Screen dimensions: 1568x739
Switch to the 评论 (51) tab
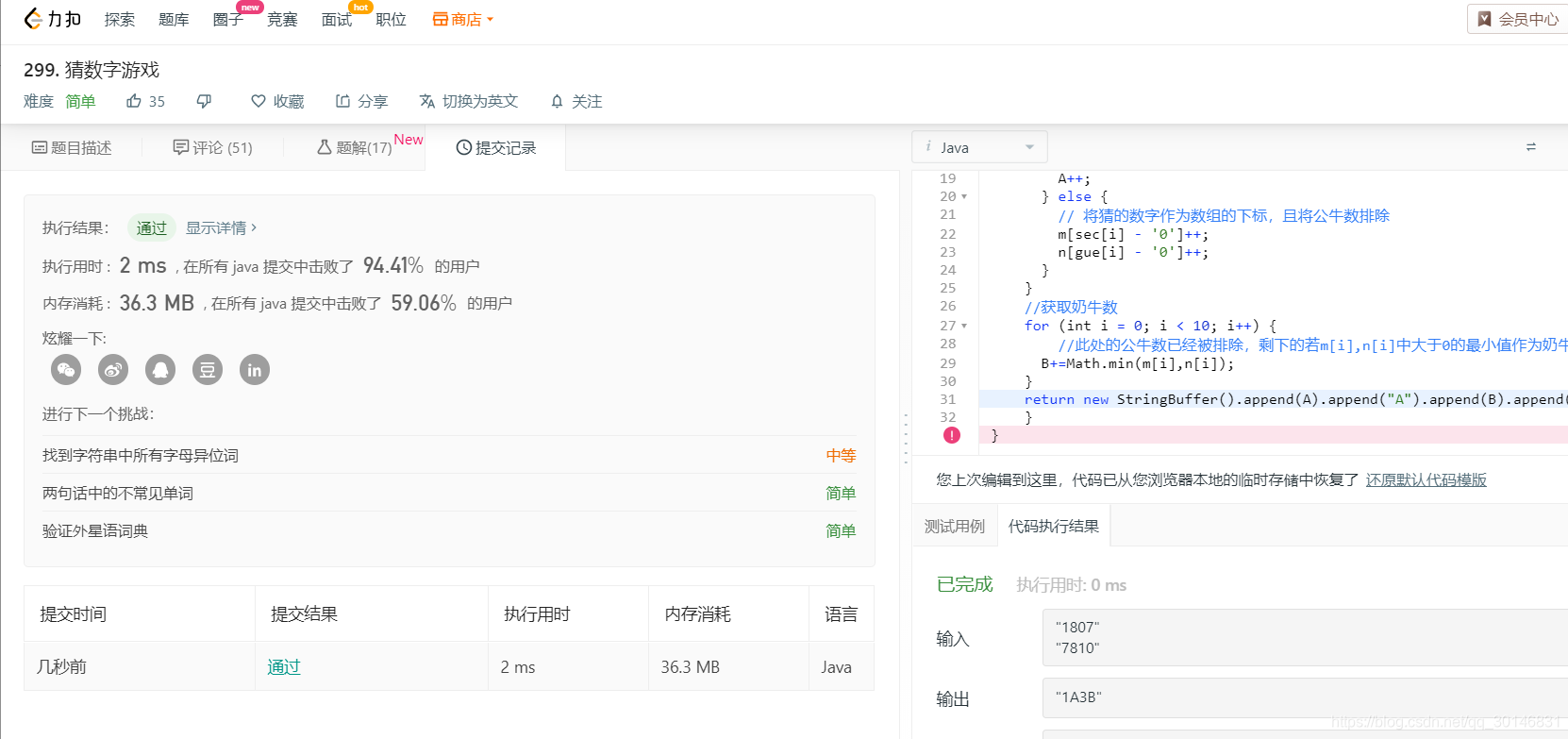pos(213,148)
